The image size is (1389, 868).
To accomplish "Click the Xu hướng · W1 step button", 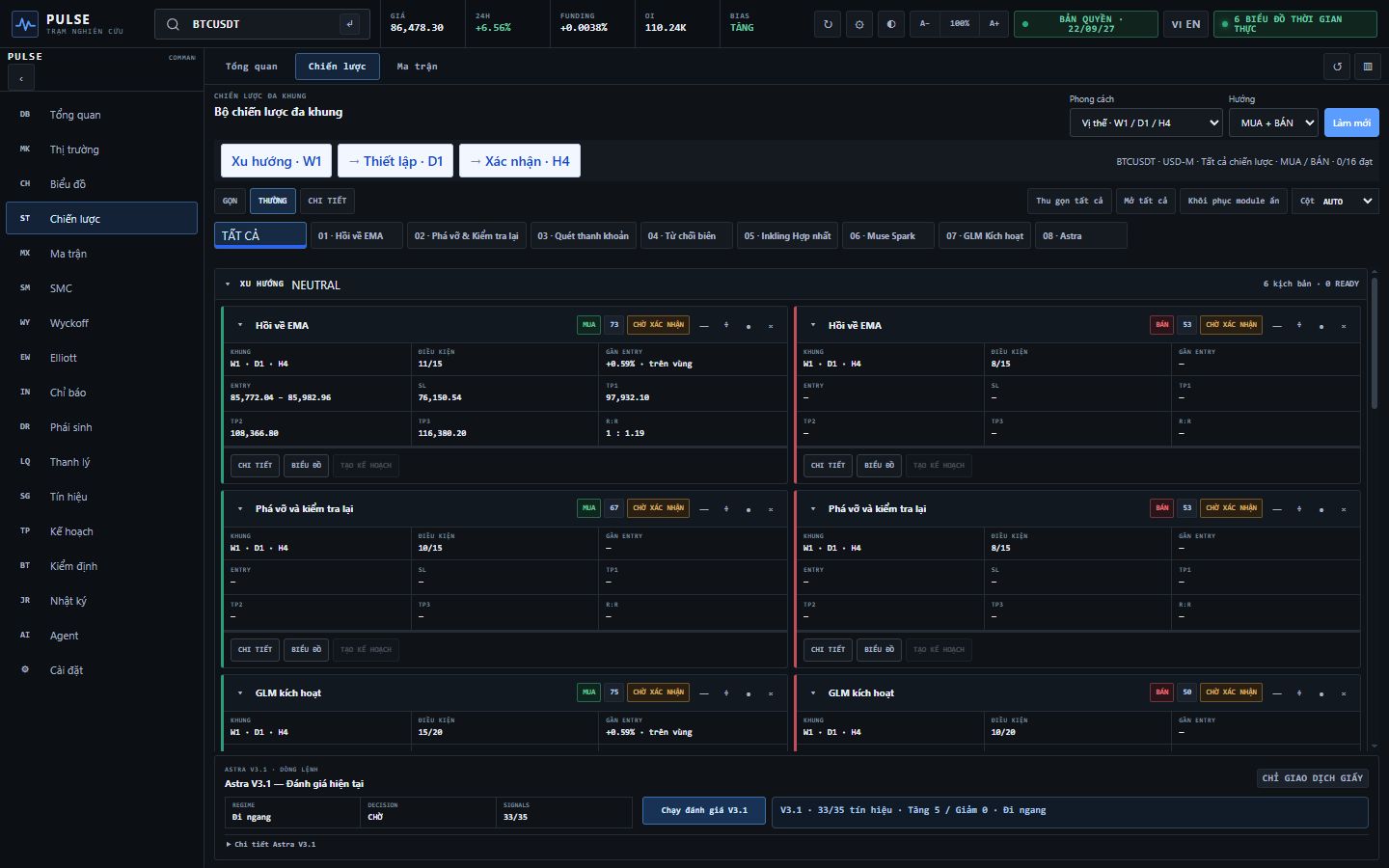I will [x=276, y=161].
